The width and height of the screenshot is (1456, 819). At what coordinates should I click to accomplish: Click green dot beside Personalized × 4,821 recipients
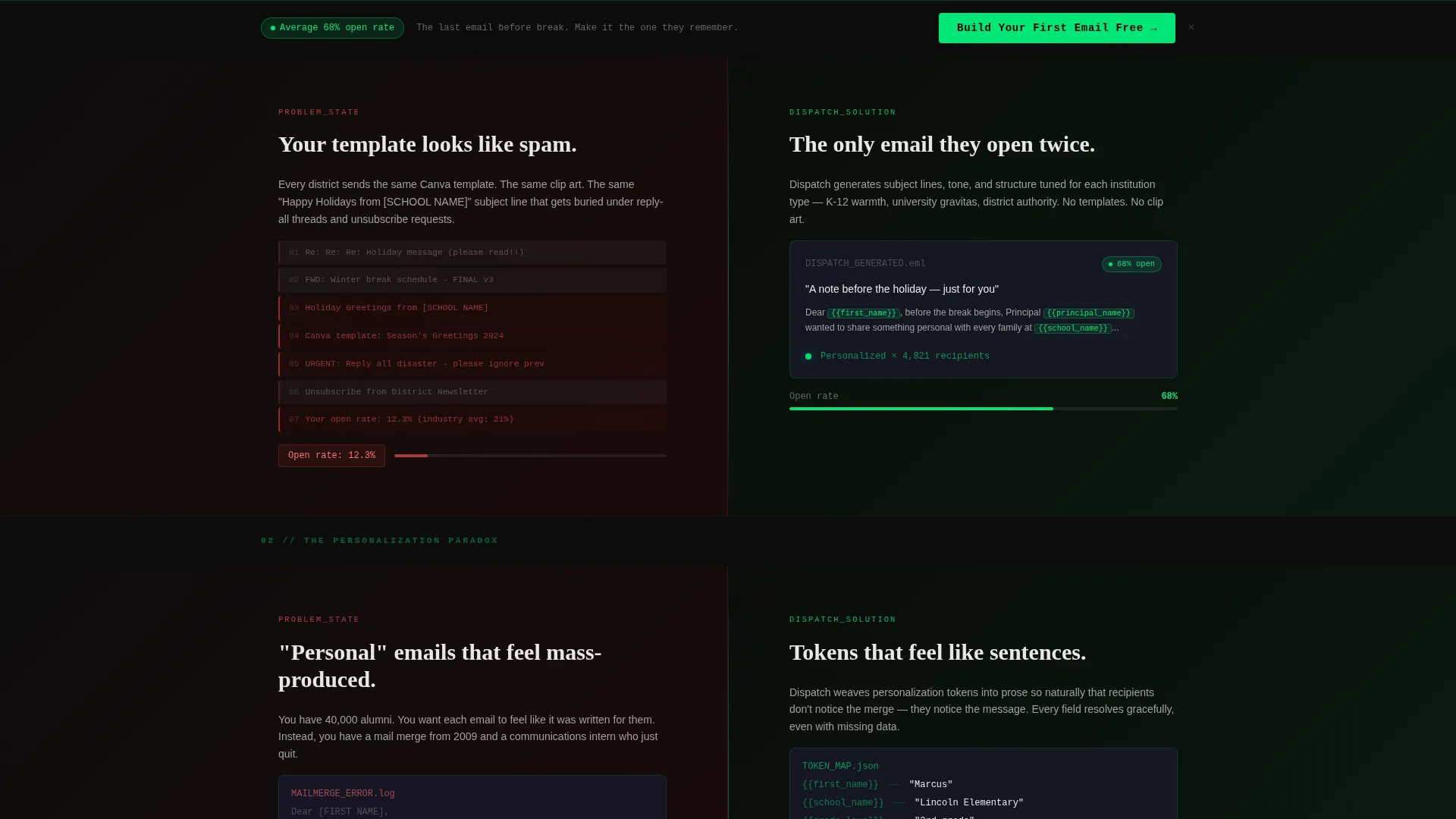pyautogui.click(x=808, y=356)
